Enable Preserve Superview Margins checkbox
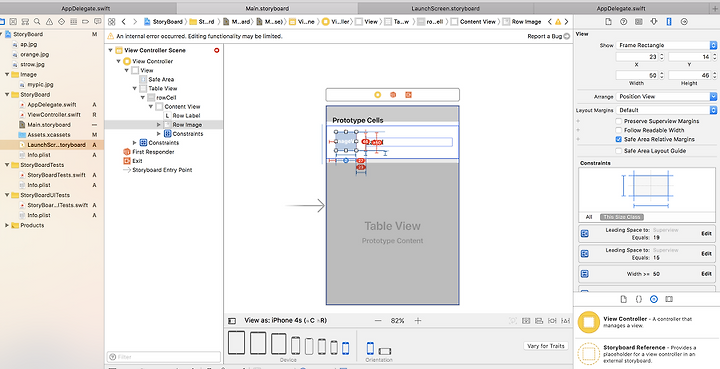 (x=619, y=121)
